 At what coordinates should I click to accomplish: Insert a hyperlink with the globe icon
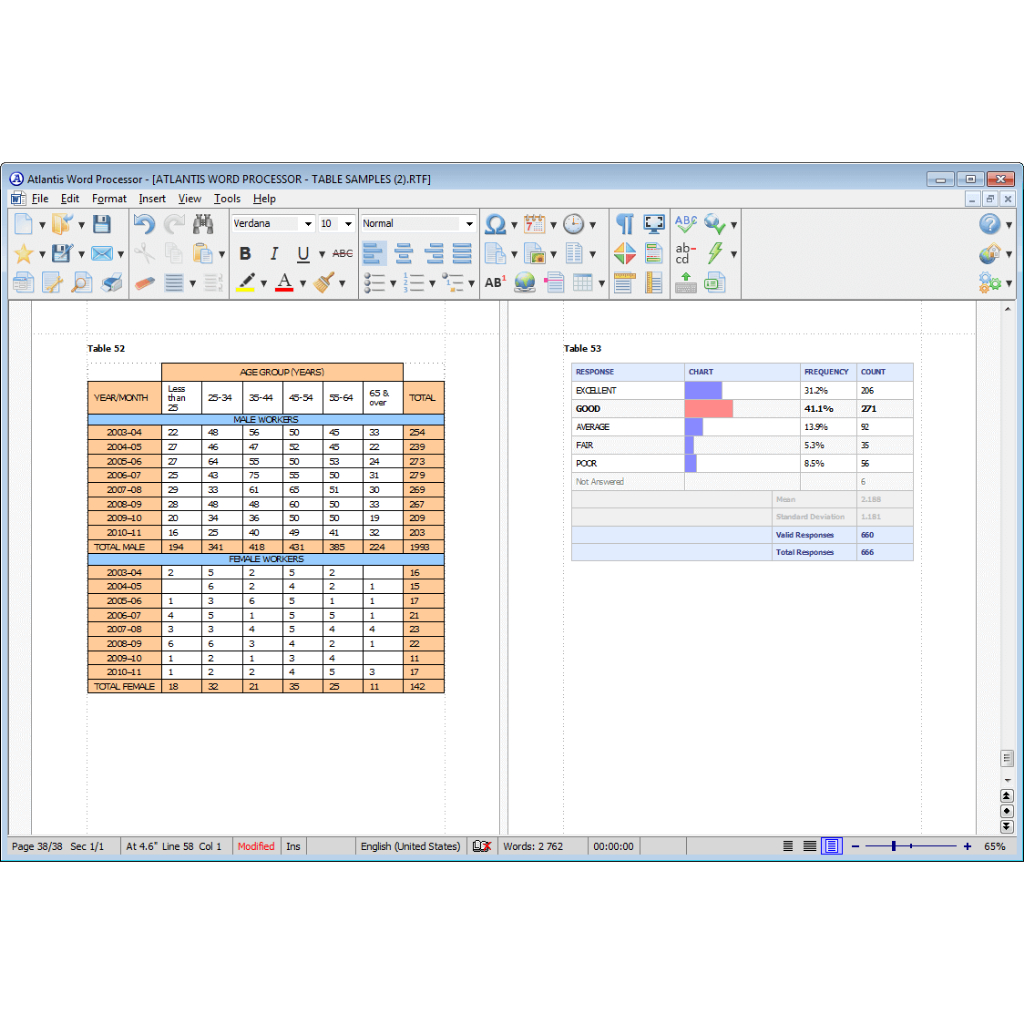point(525,283)
